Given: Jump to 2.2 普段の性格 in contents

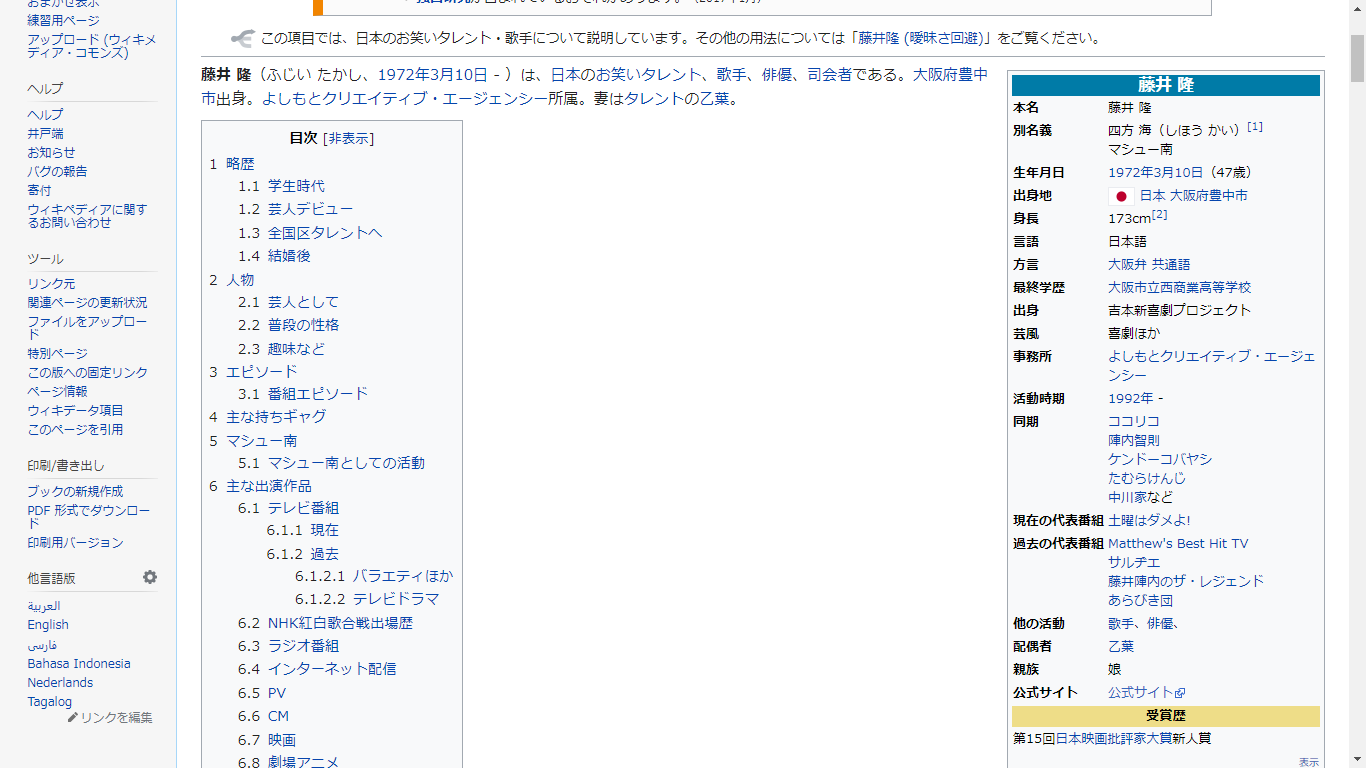Looking at the screenshot, I should (x=288, y=325).
